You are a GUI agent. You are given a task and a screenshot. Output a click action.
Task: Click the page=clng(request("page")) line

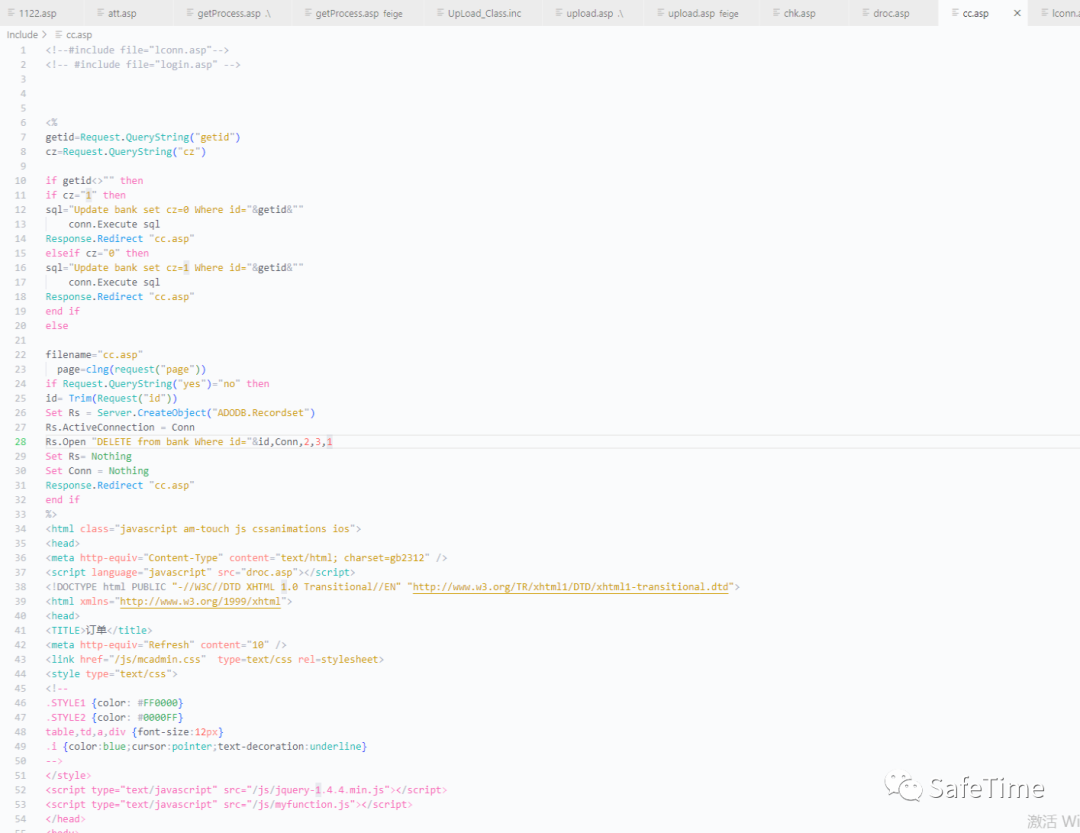coord(132,369)
